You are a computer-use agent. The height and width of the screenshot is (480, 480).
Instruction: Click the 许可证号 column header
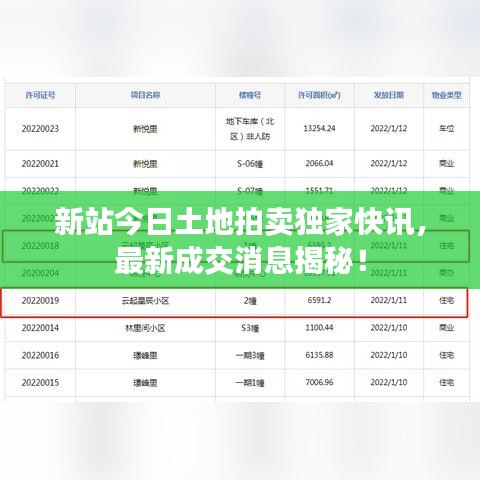click(x=40, y=95)
